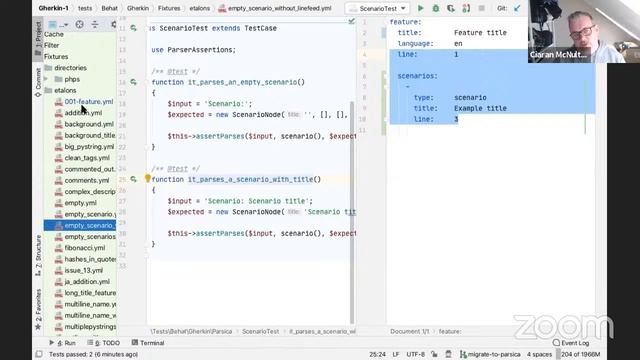Click run gutter icon for it_parses_an_empty_scenario
The image size is (640, 360).
(133, 82)
